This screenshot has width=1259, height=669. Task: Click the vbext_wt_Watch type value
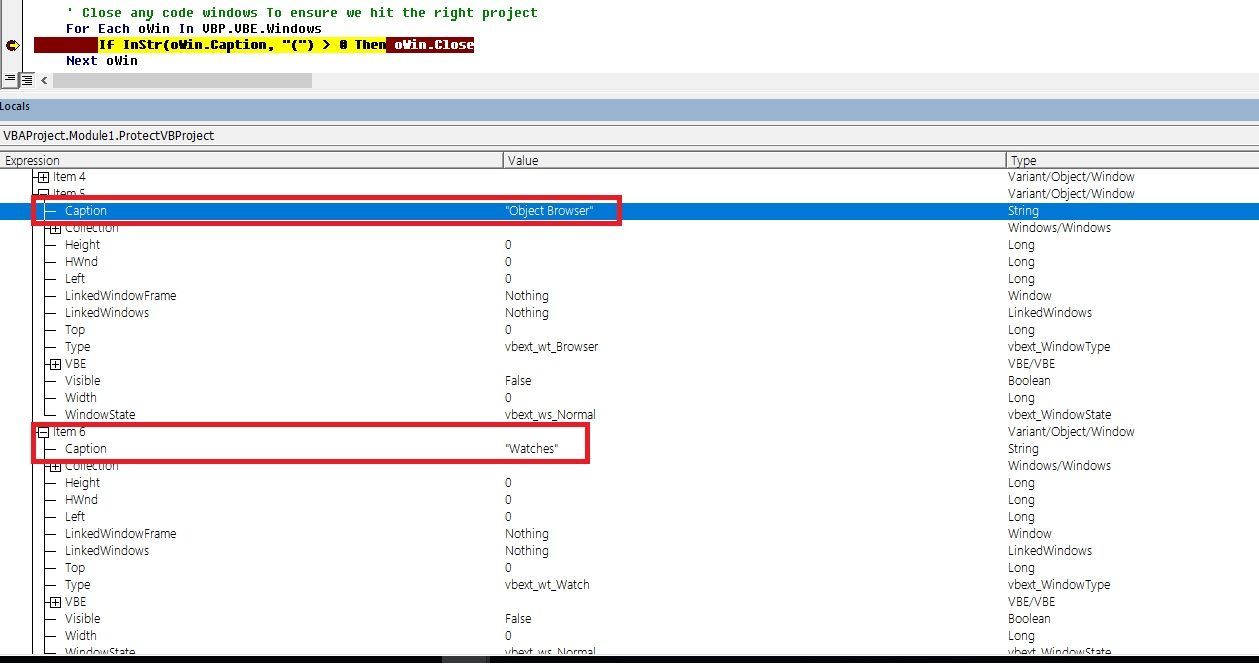(x=547, y=585)
